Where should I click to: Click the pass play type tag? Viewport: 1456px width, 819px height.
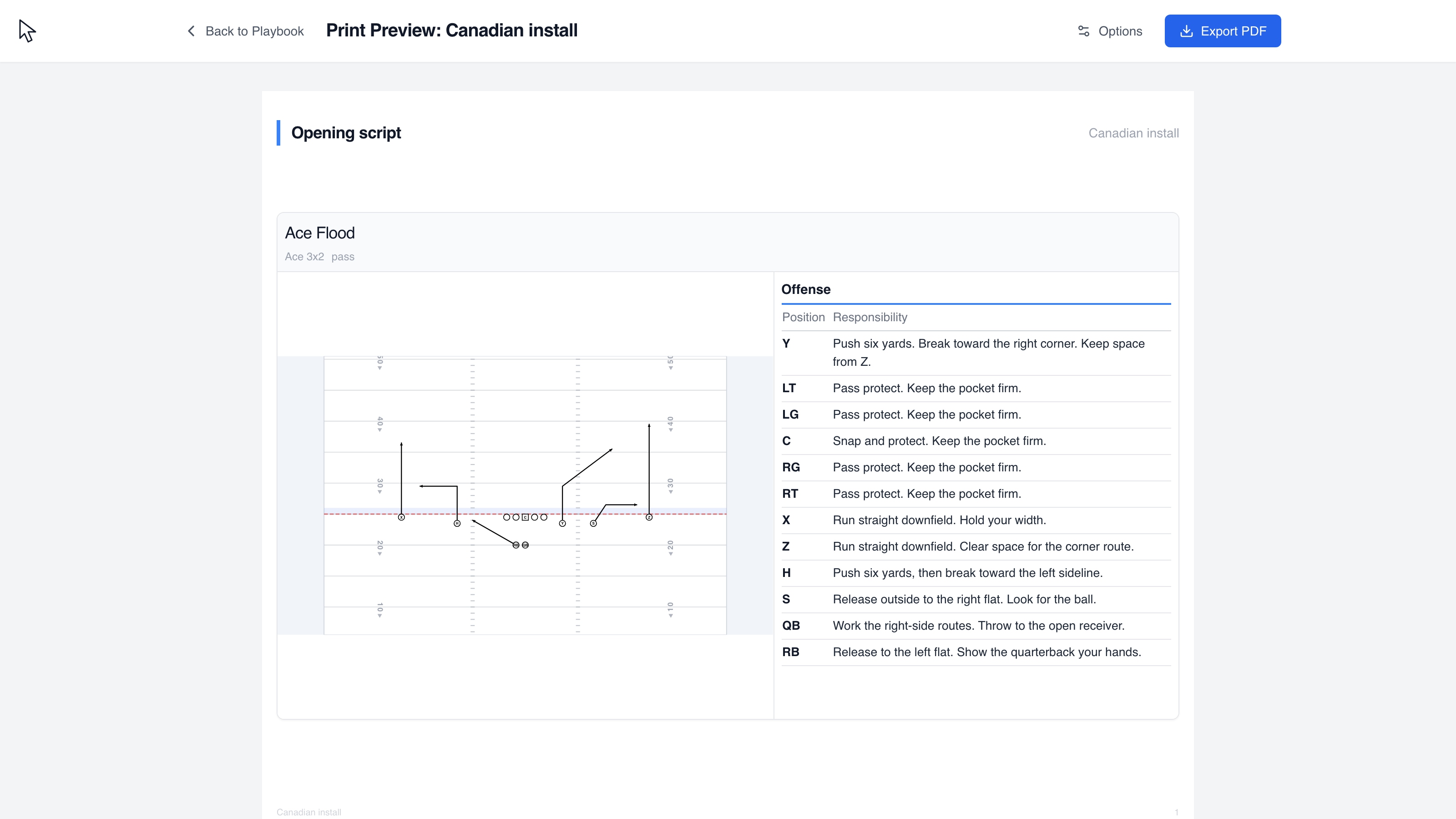[343, 257]
